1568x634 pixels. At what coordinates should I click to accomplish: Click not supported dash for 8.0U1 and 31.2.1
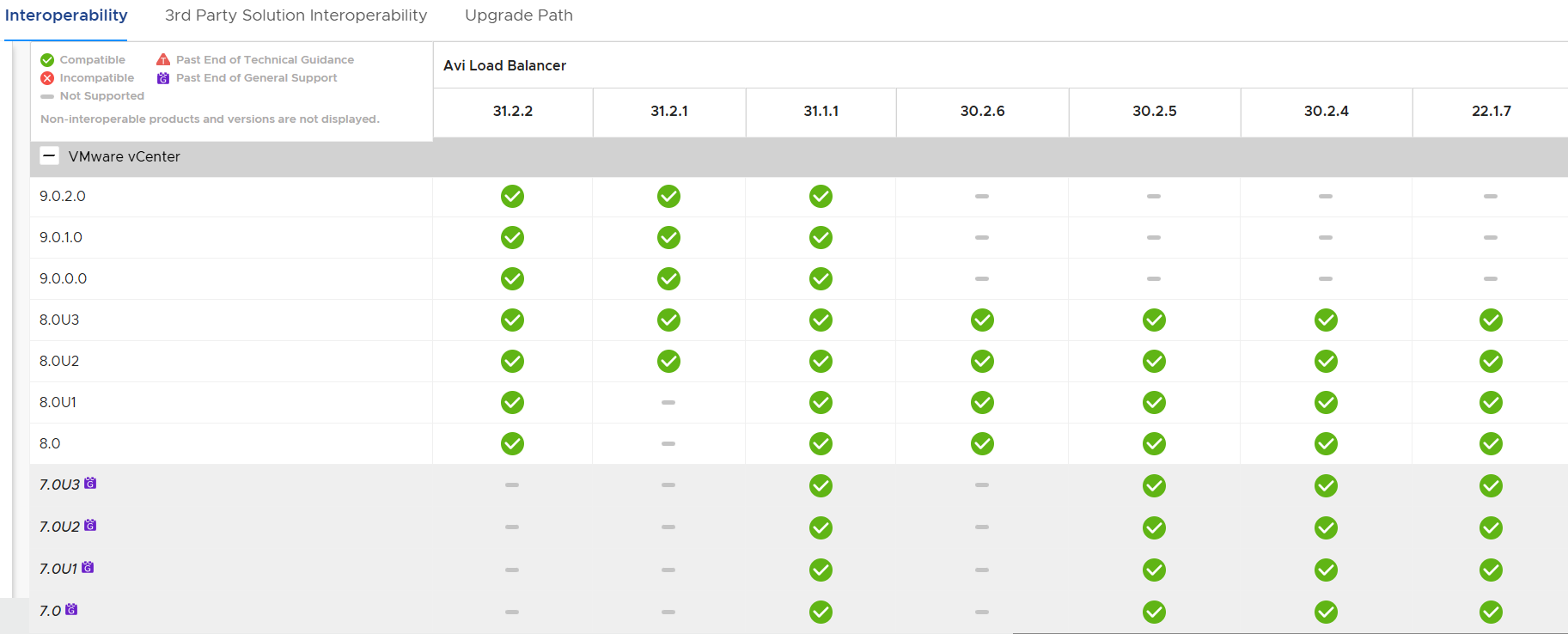click(668, 402)
